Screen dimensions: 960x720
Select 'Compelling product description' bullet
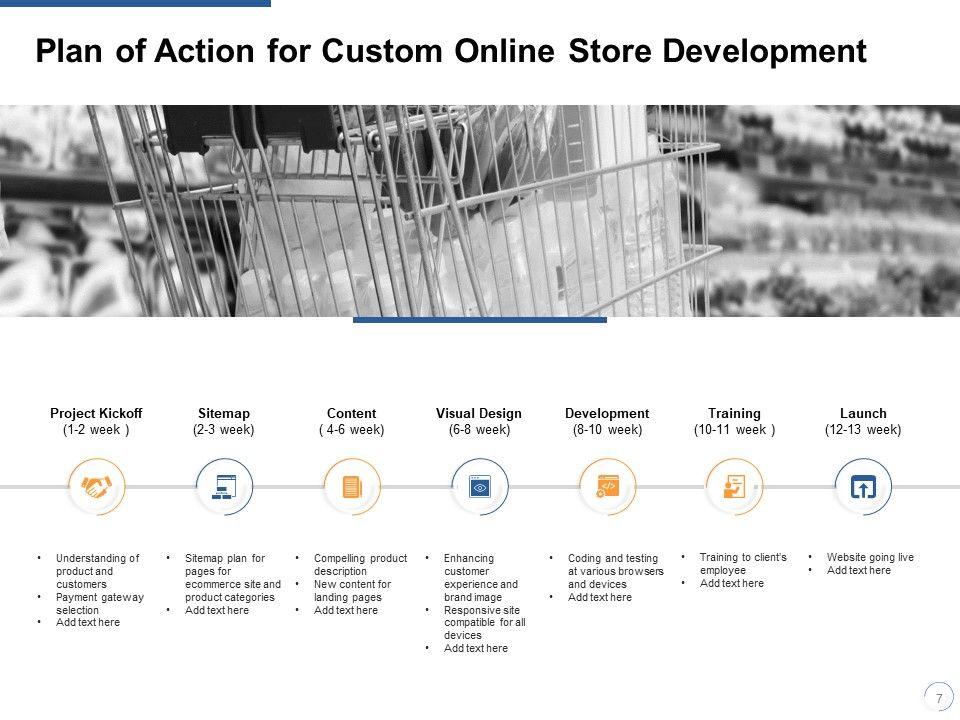coord(361,564)
